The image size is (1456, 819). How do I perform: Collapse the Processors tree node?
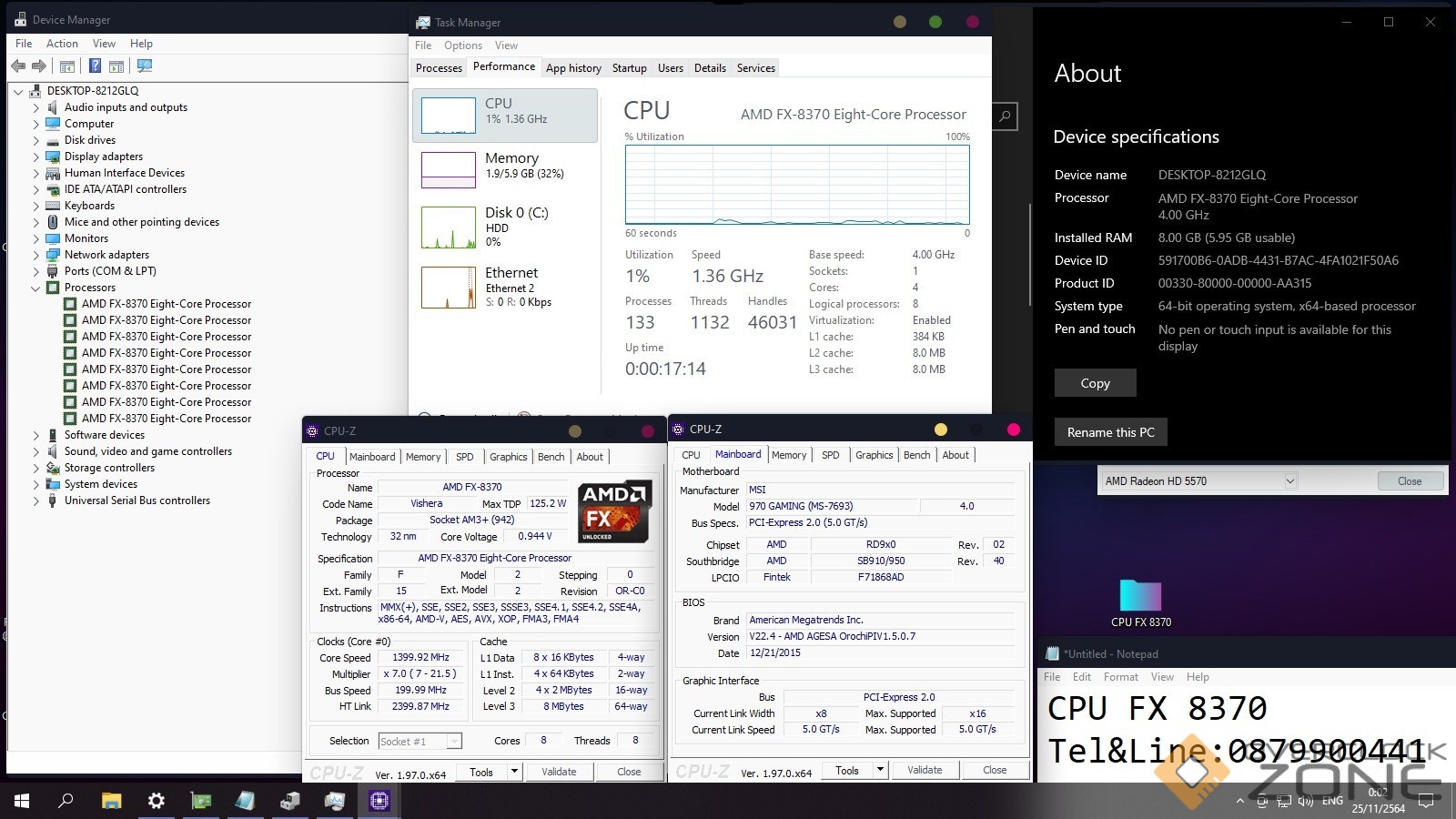point(36,288)
